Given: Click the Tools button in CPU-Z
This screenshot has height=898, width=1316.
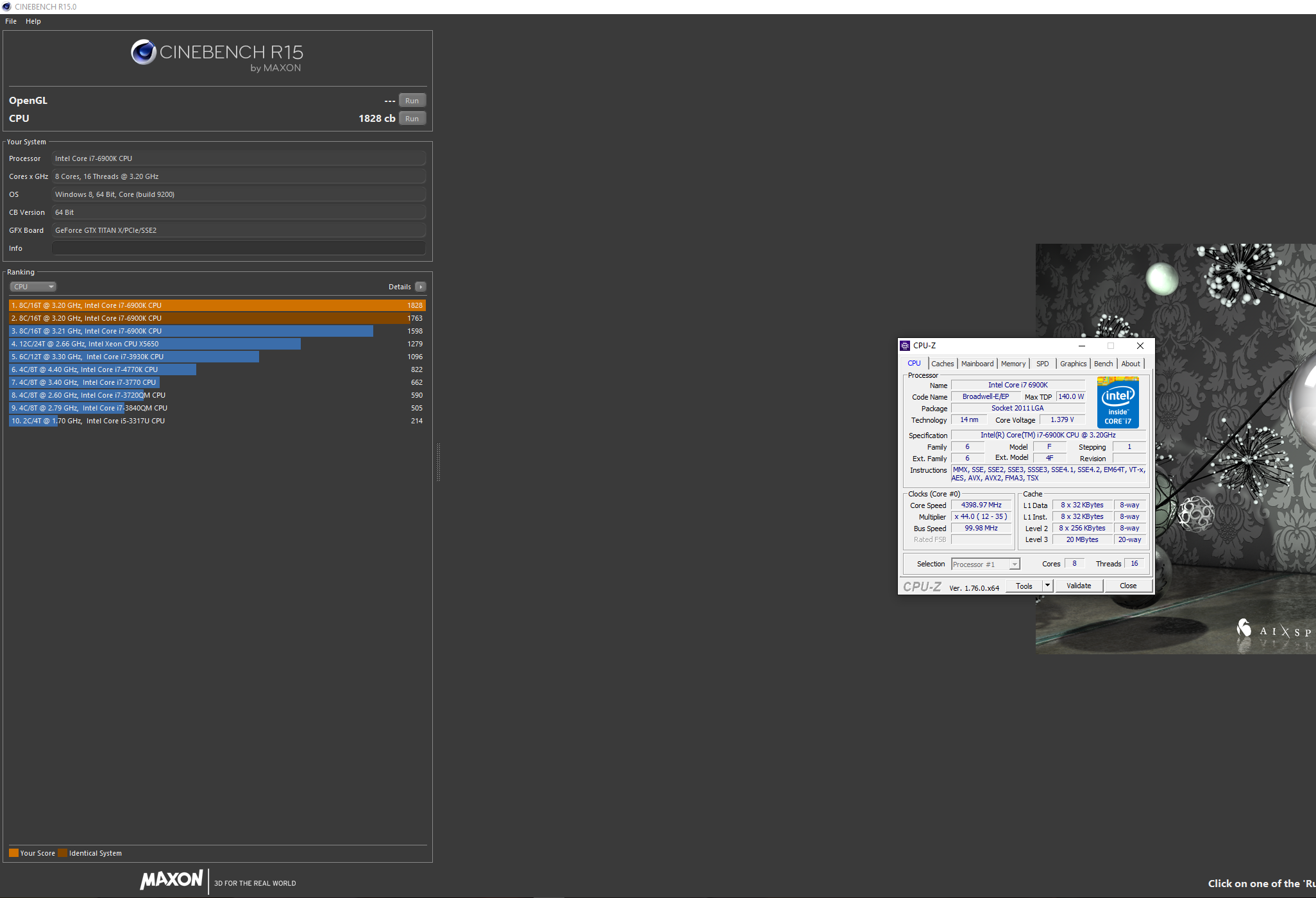Looking at the screenshot, I should pos(1024,586).
